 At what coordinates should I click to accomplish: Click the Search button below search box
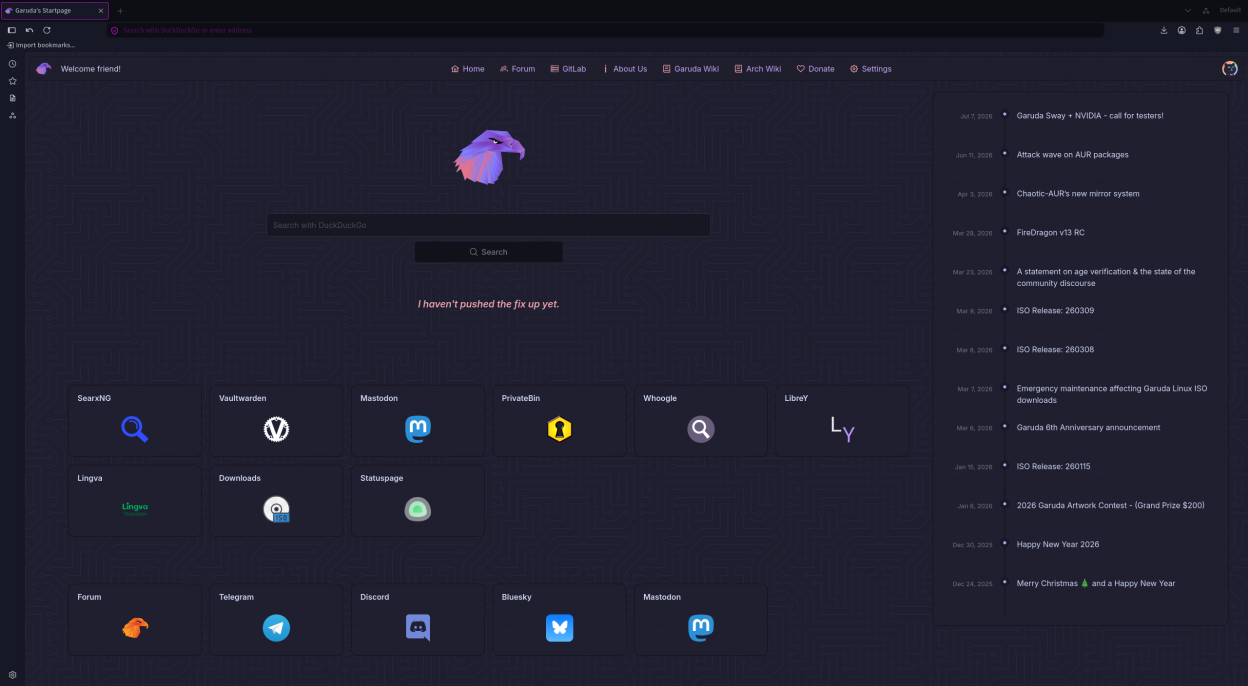(x=488, y=252)
